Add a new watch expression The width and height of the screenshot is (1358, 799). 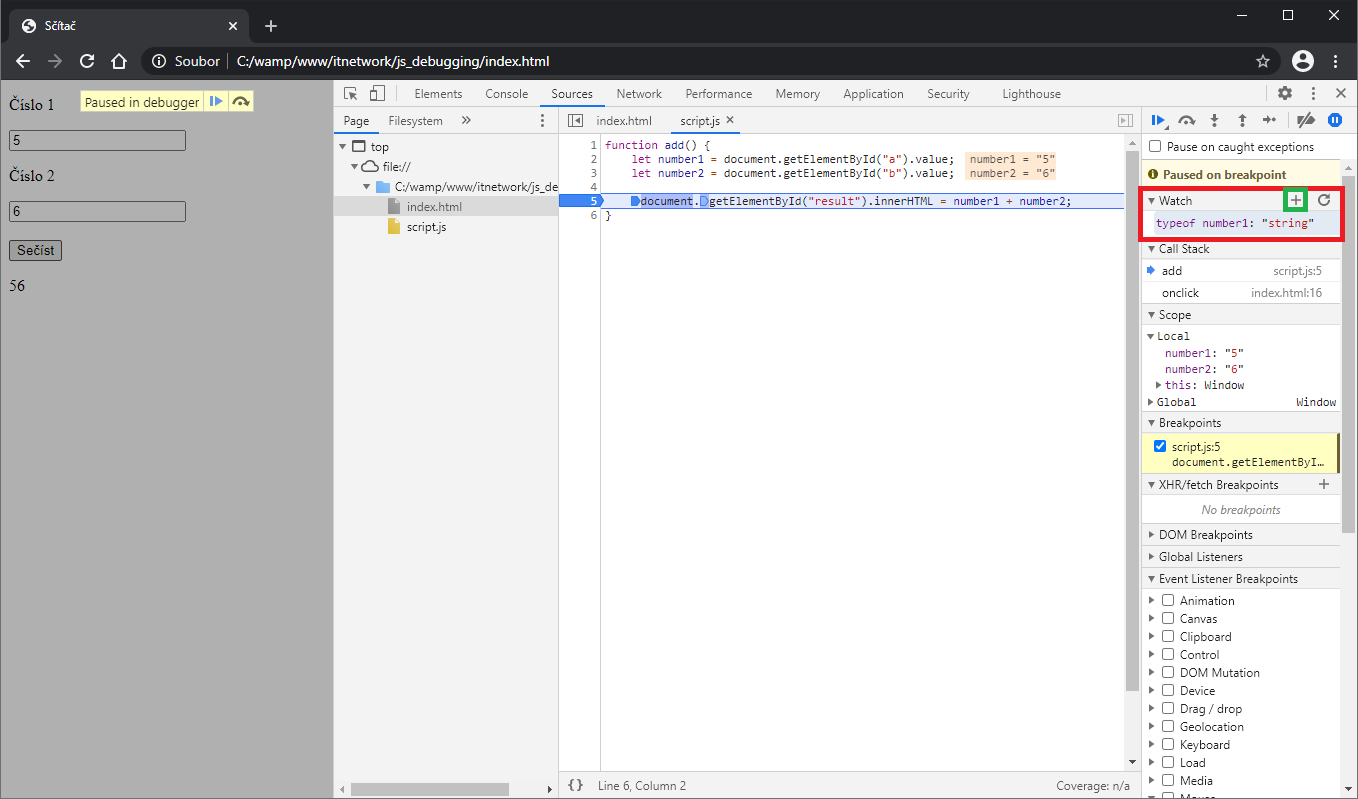[1296, 200]
